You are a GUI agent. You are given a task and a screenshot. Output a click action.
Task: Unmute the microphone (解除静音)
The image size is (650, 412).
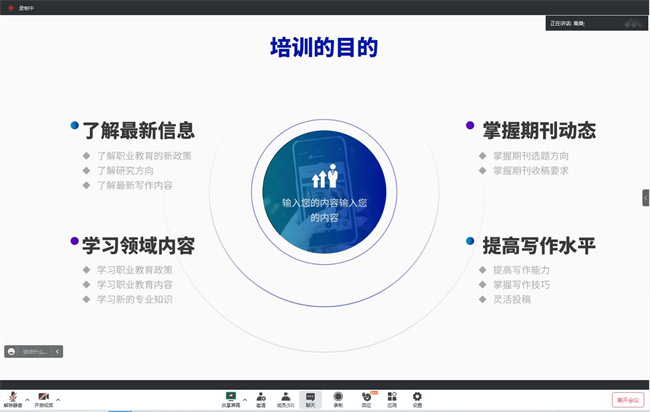click(x=13, y=400)
